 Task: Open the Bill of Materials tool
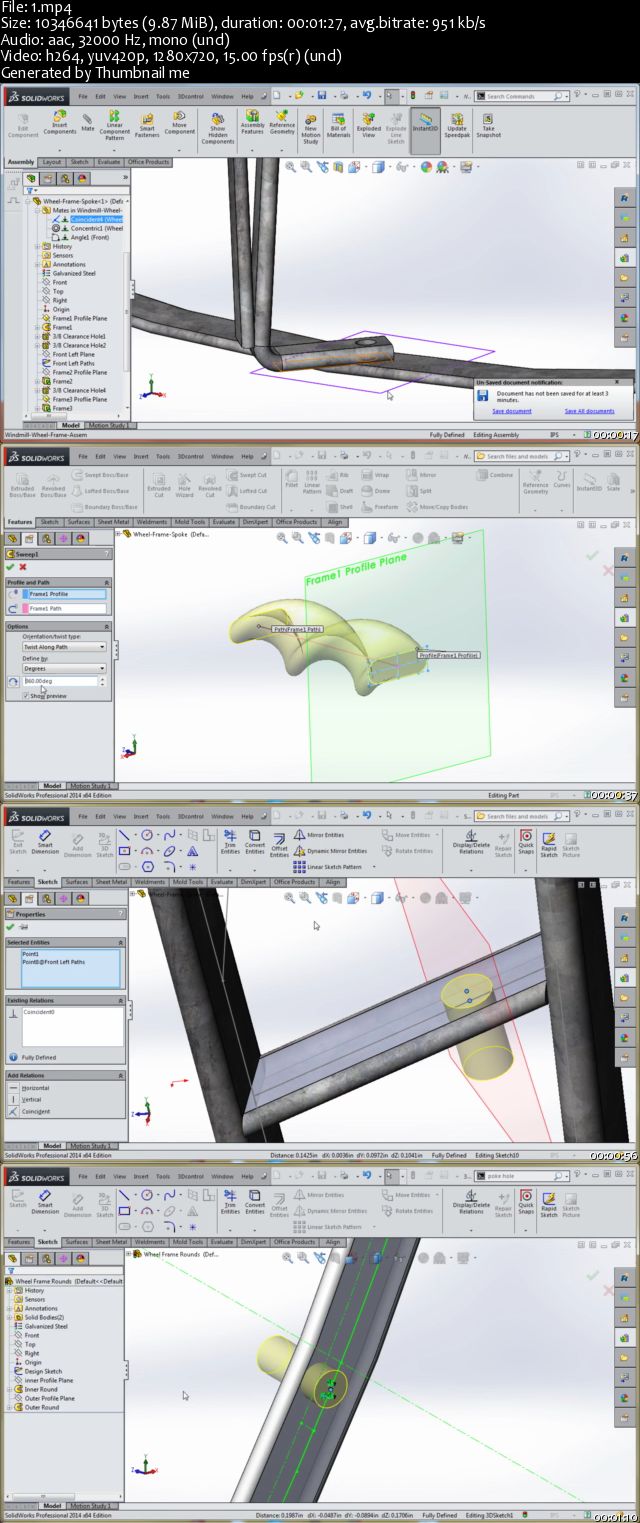[339, 126]
